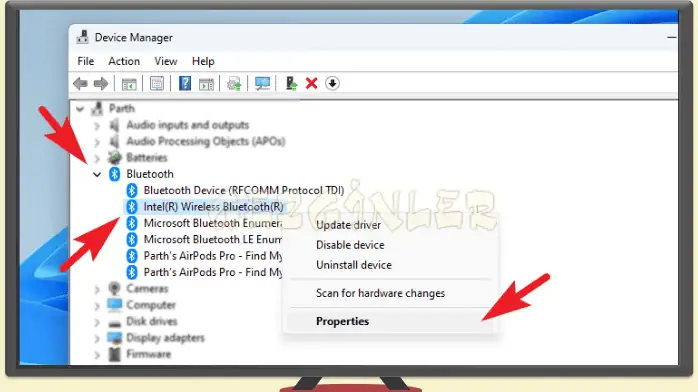
Task: Expand the Display adapters chevron
Action: coord(97,338)
